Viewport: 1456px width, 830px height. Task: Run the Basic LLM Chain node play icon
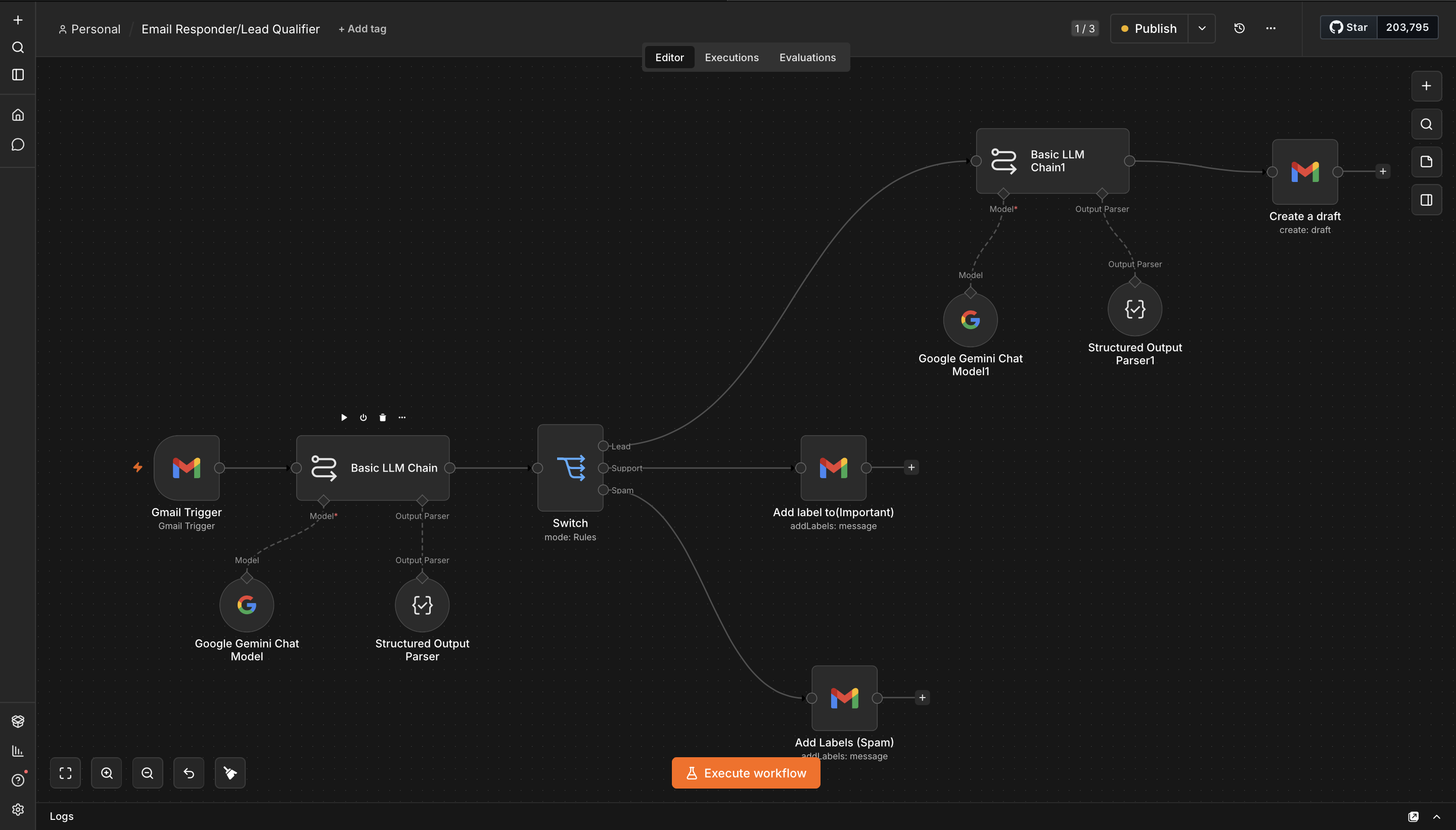[344, 418]
